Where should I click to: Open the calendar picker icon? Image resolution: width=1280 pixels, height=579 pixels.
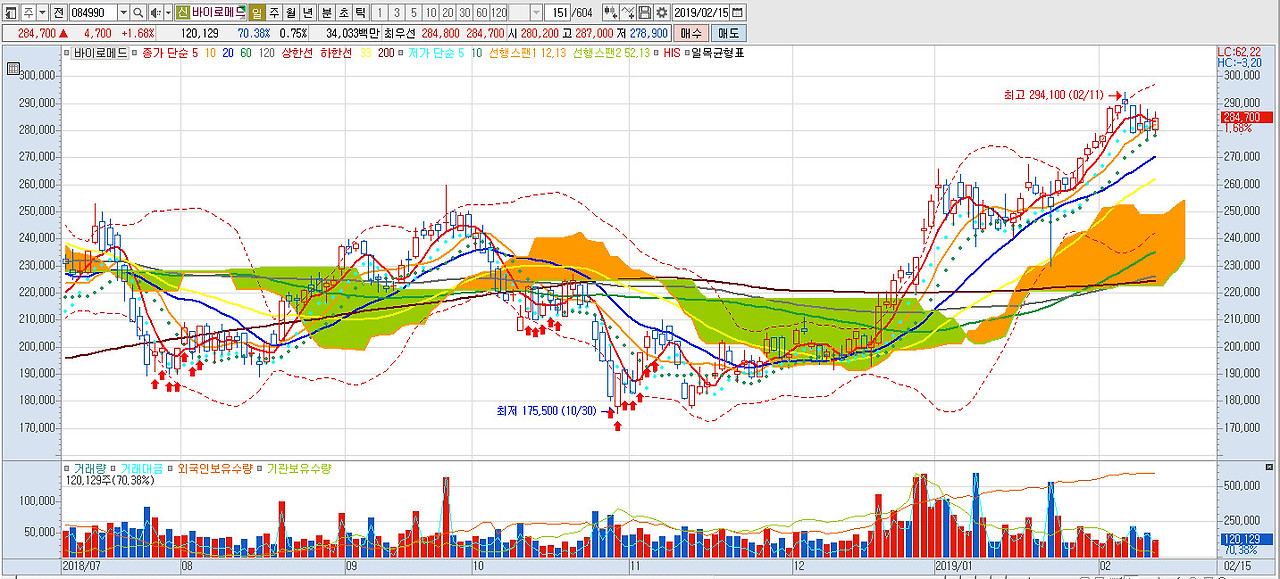737,13
